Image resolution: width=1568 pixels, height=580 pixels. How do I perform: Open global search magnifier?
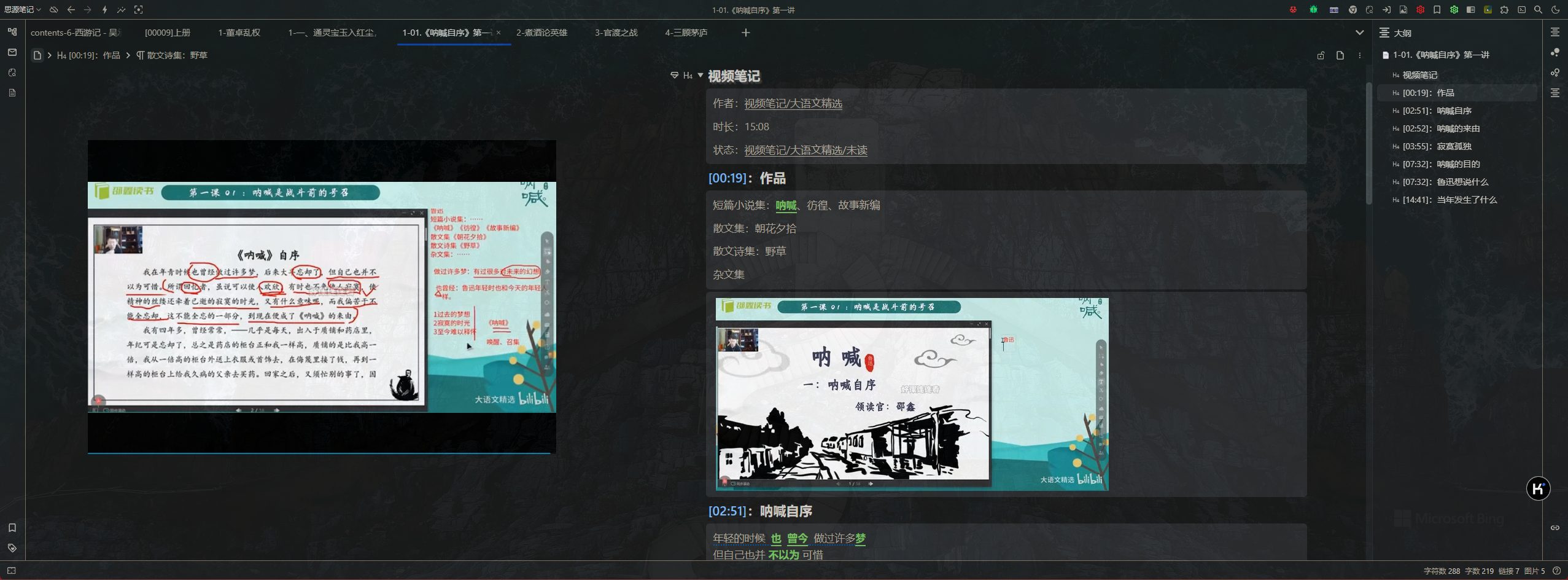click(x=1539, y=10)
